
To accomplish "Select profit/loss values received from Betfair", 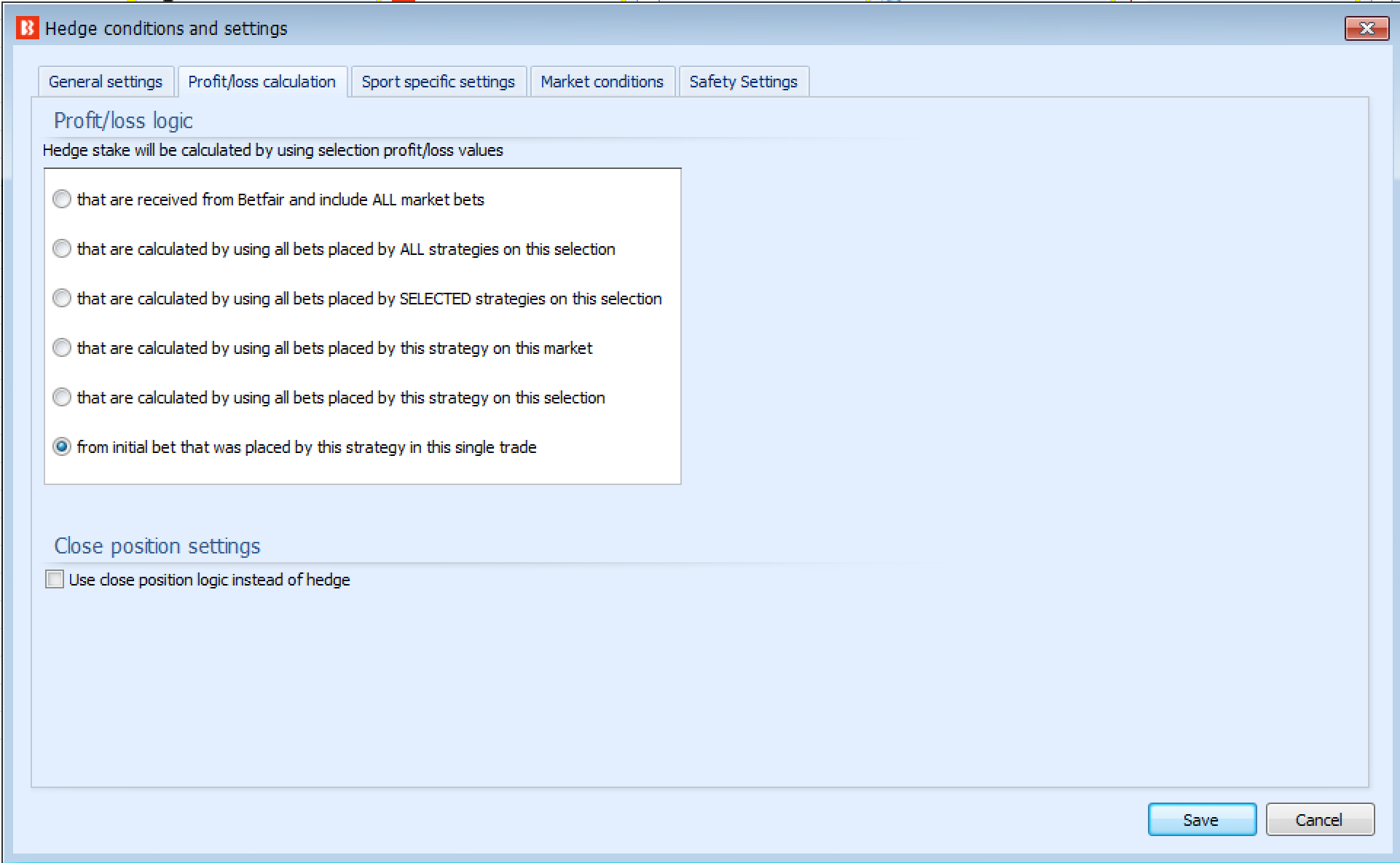I will coord(62,199).
